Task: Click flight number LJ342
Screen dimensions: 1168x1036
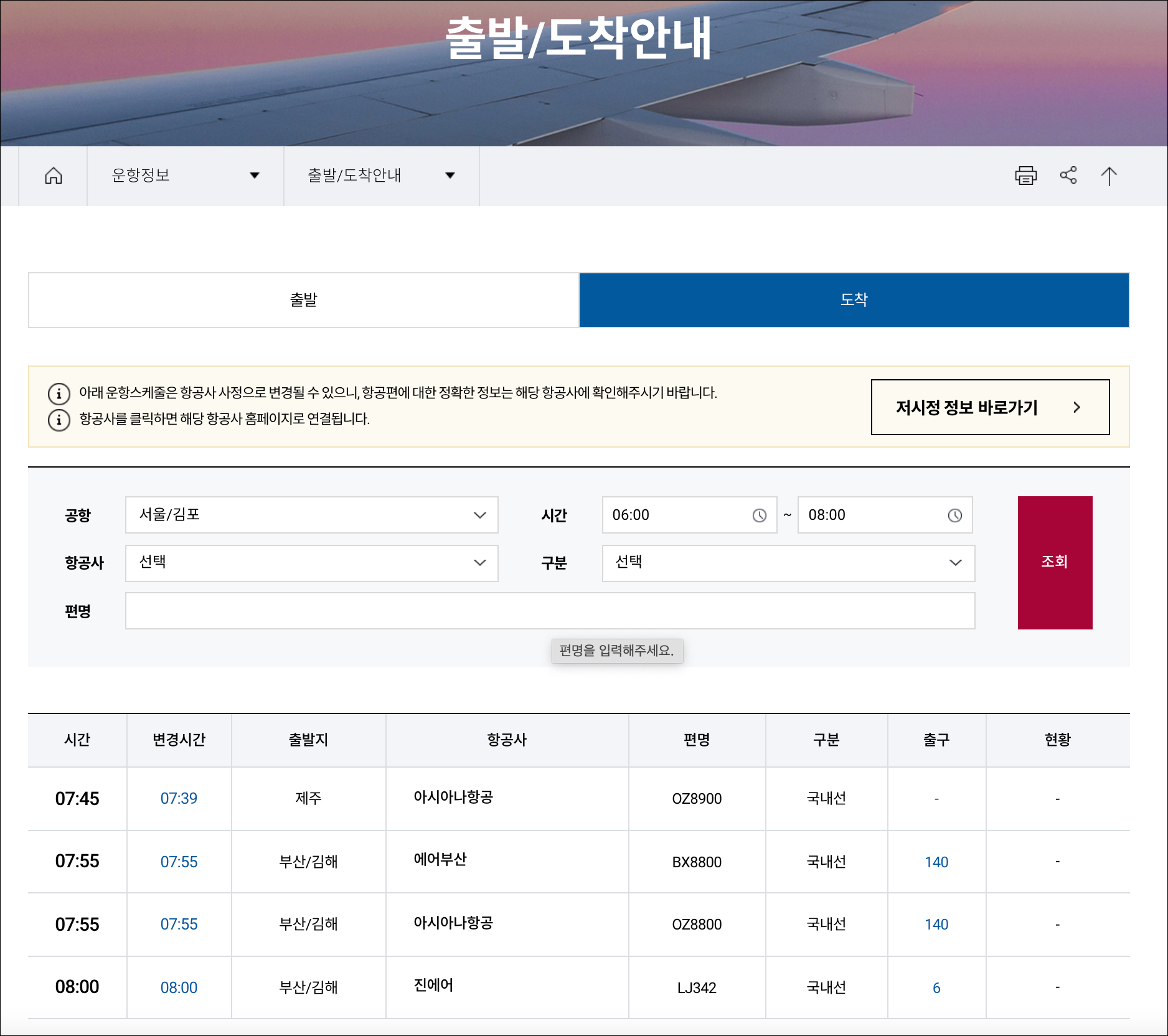Action: 697,987
